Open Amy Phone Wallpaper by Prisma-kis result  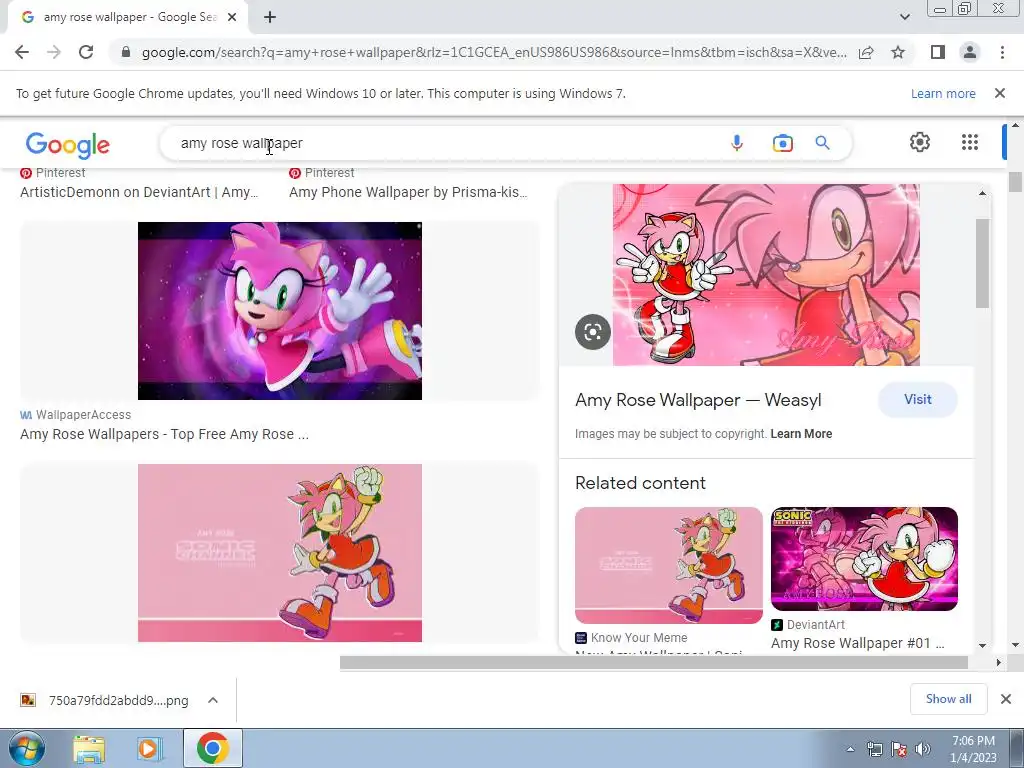pos(408,192)
